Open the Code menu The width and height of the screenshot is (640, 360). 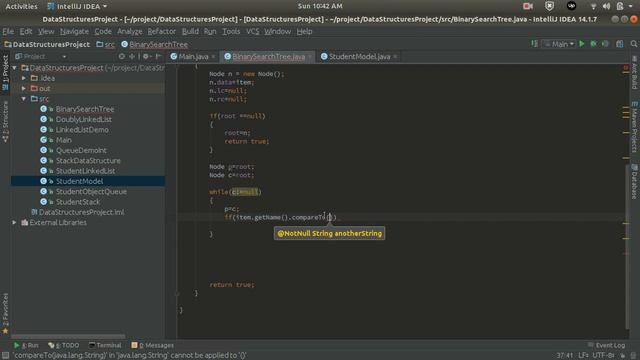click(103, 31)
